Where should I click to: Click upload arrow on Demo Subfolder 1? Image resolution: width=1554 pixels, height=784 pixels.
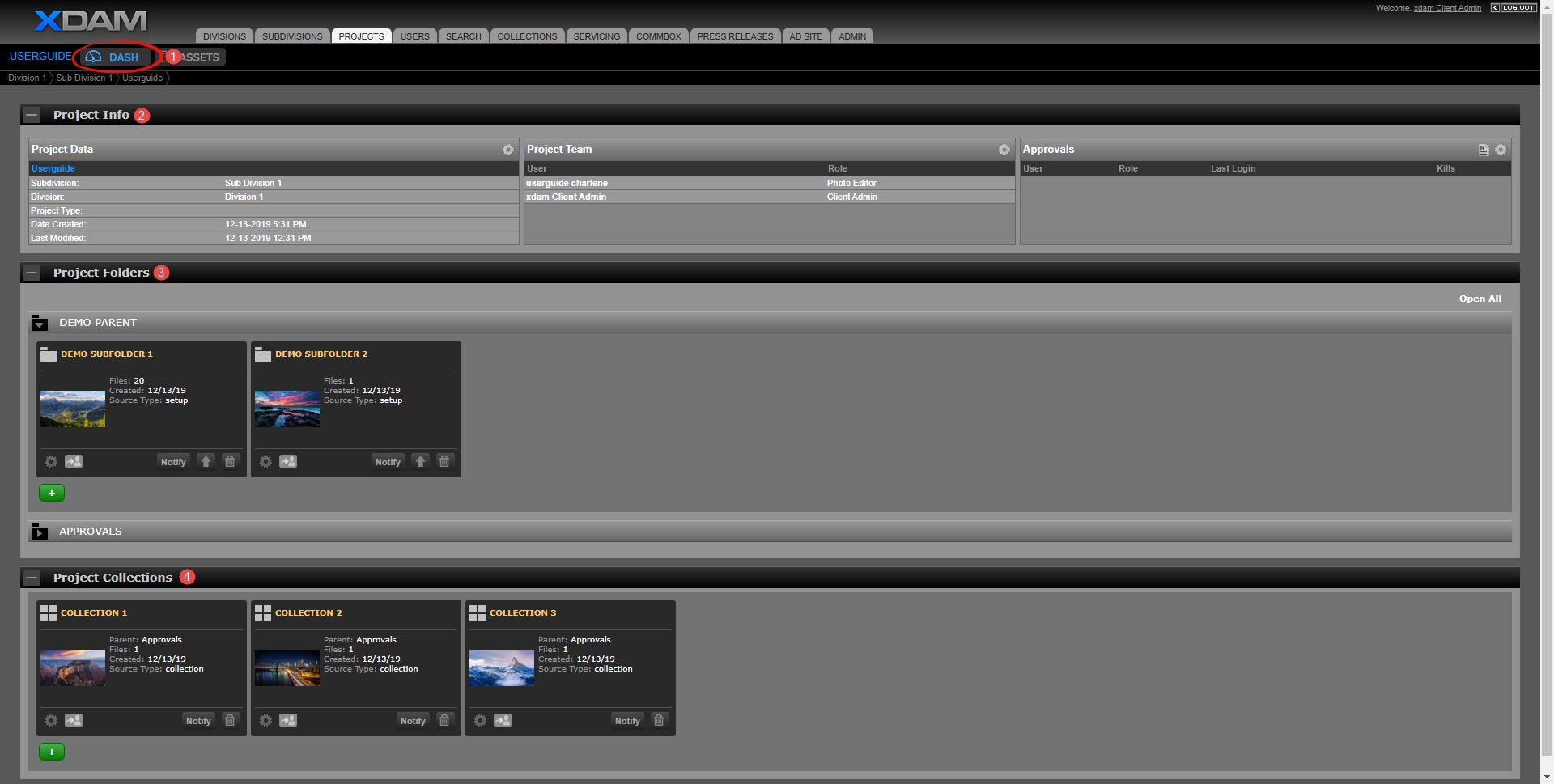pyautogui.click(x=206, y=461)
